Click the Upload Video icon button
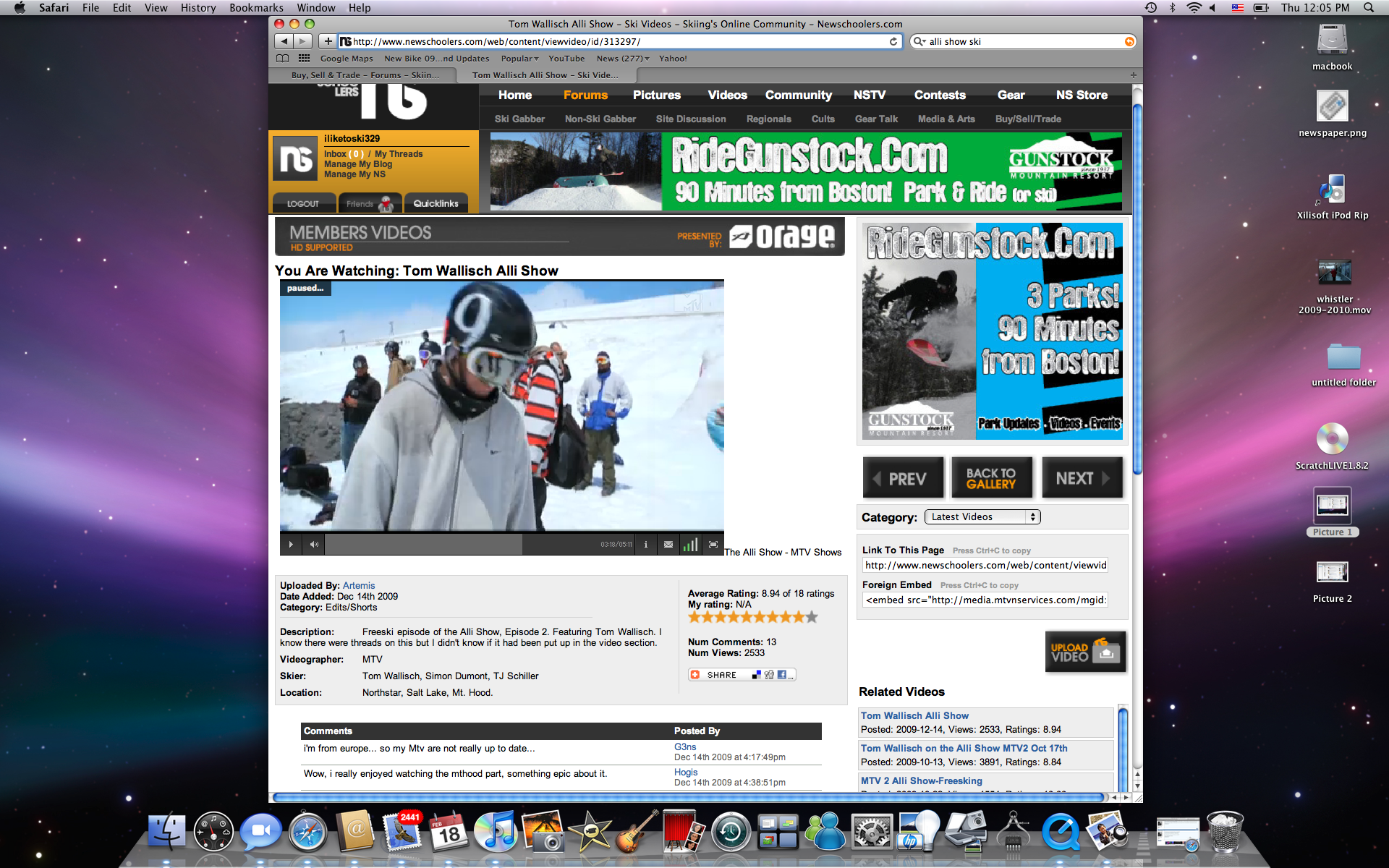The width and height of the screenshot is (1389, 868). (x=1085, y=652)
